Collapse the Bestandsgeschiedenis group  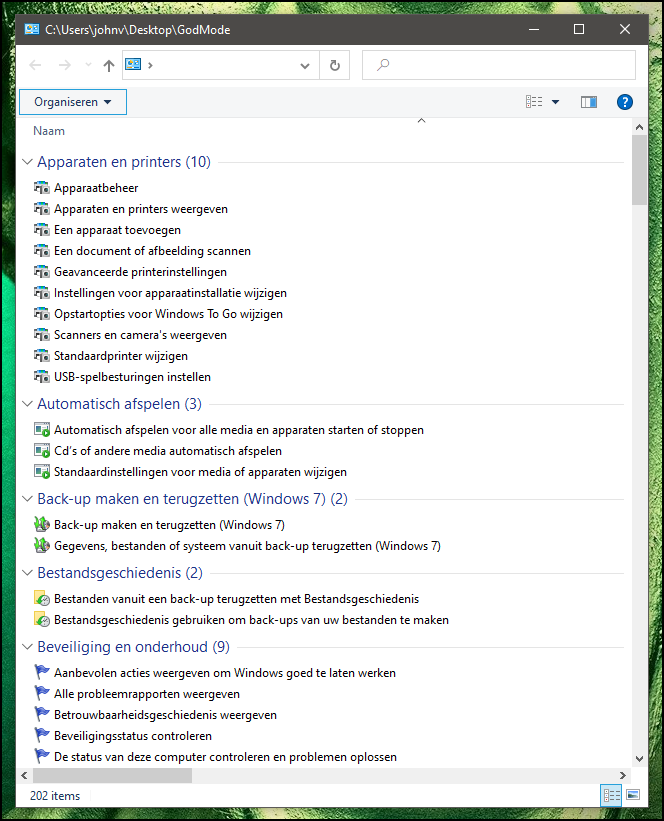[27, 572]
